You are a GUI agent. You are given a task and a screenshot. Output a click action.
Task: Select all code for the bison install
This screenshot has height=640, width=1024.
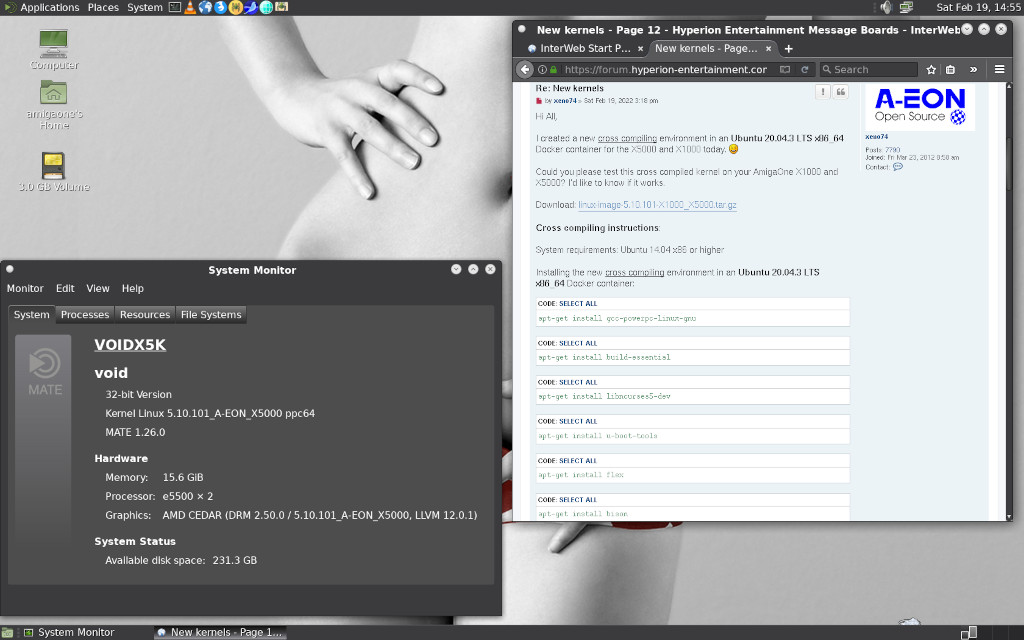[x=578, y=500]
